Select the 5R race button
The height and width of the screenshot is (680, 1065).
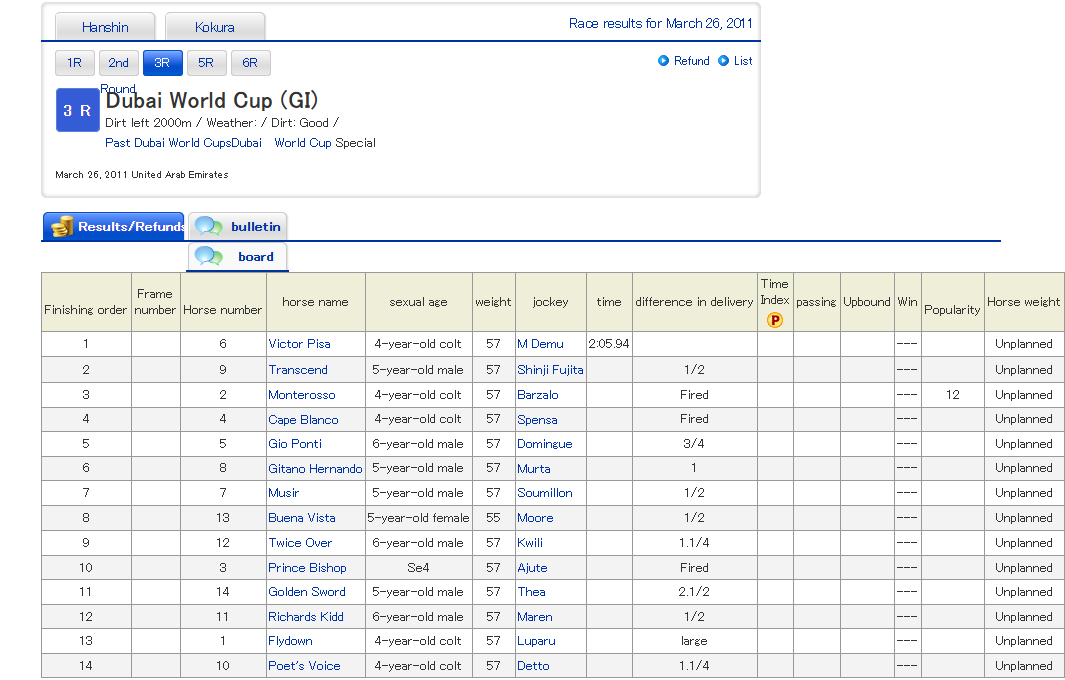(206, 63)
